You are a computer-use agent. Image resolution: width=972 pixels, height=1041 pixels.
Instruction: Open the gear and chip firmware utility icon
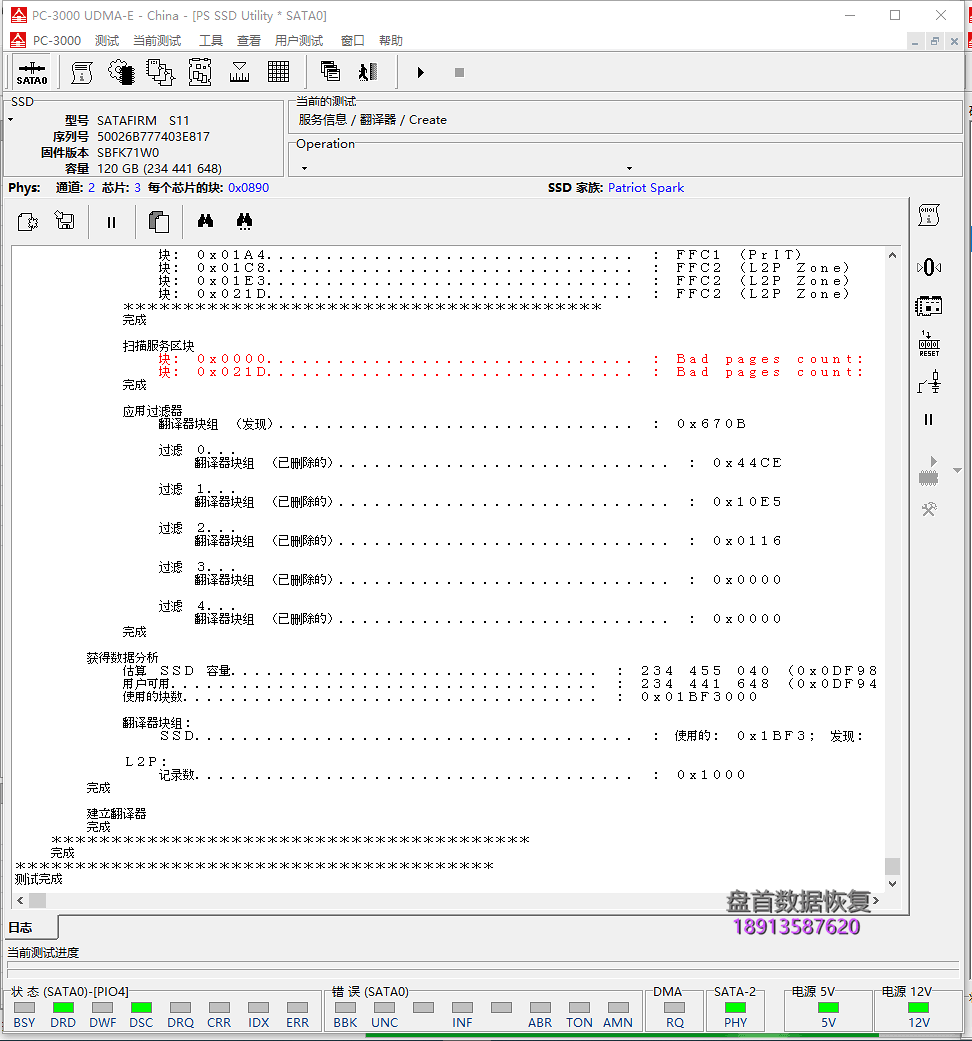coord(121,72)
